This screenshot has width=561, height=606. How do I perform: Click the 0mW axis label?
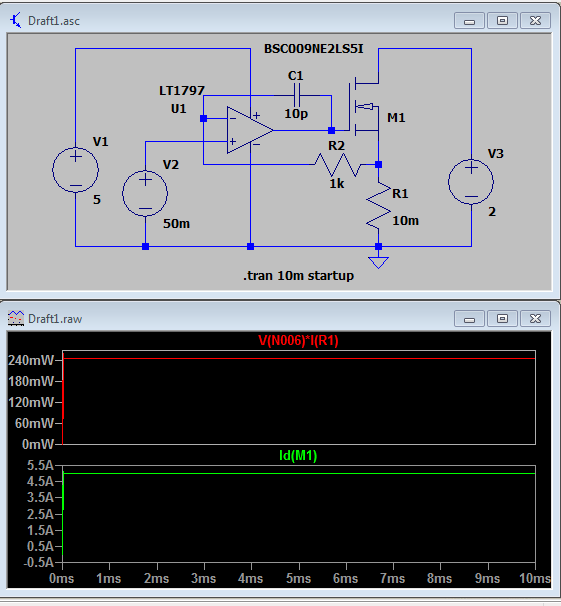[x=38, y=444]
